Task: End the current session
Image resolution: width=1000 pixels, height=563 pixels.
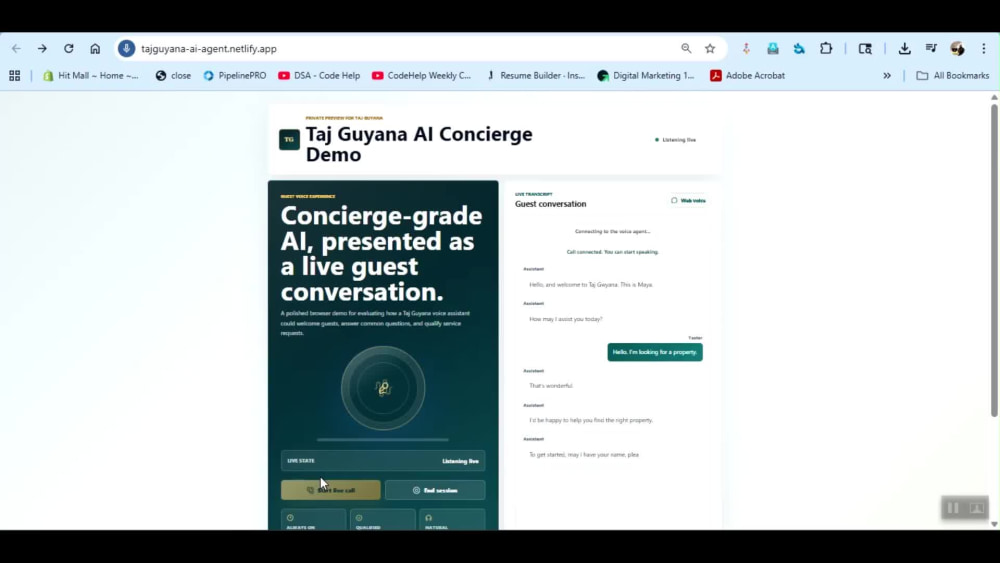Action: point(435,490)
